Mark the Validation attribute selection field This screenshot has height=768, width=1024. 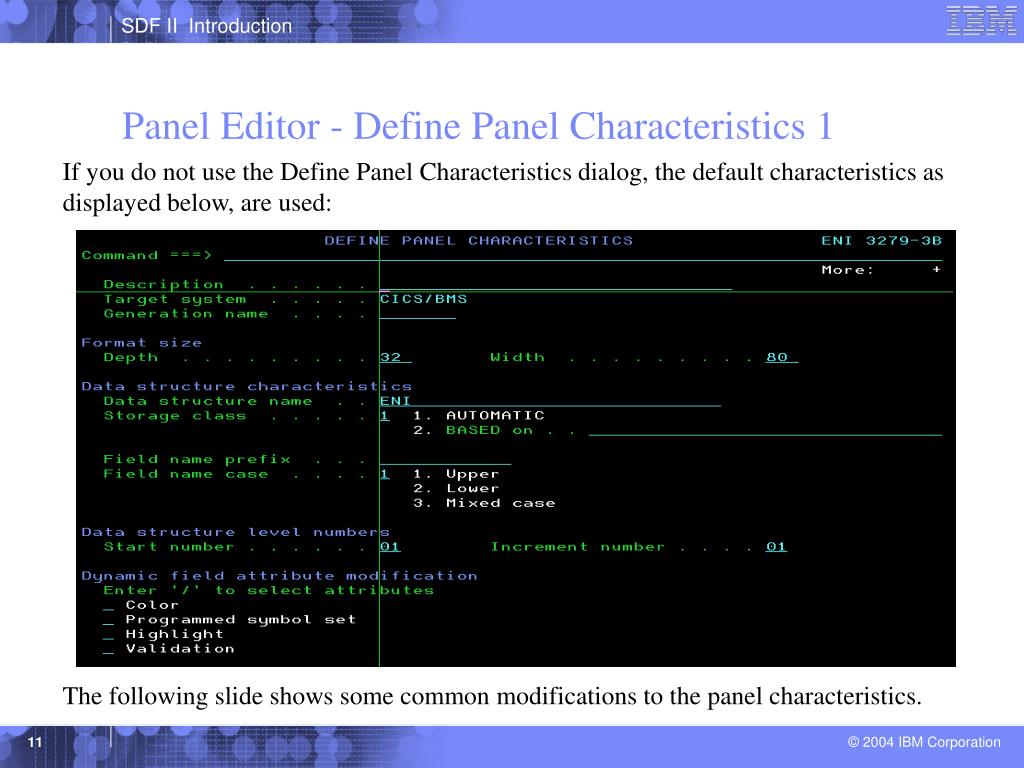coord(108,649)
